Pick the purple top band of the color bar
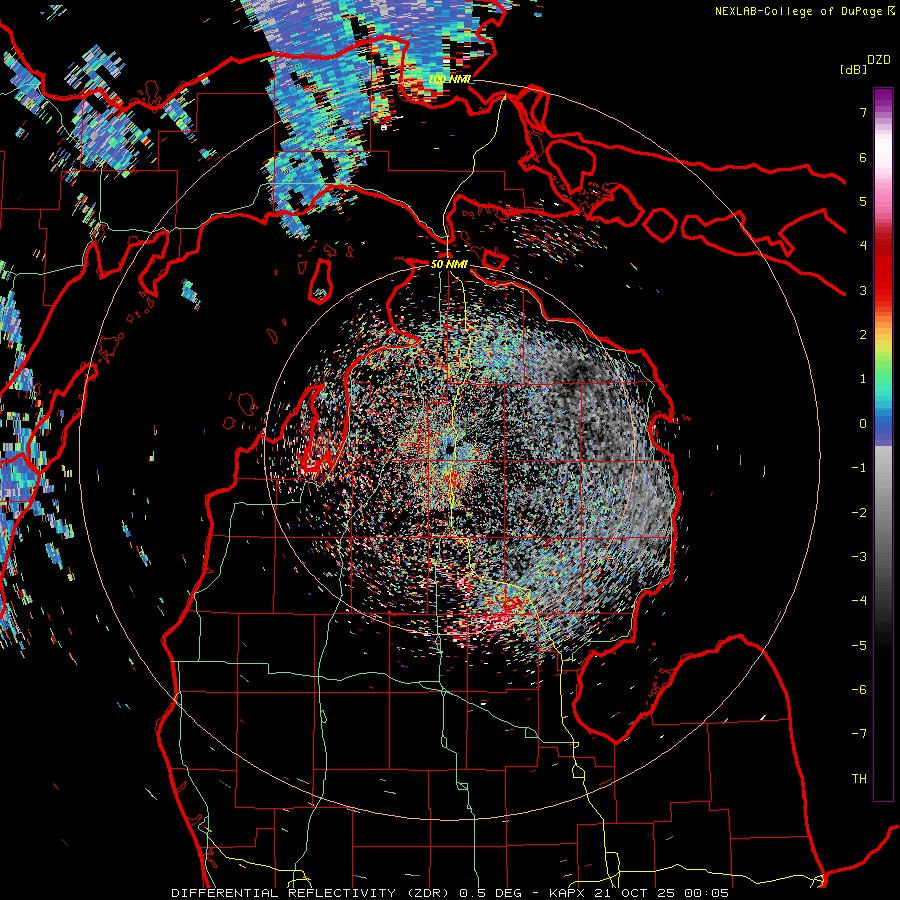 883,98
